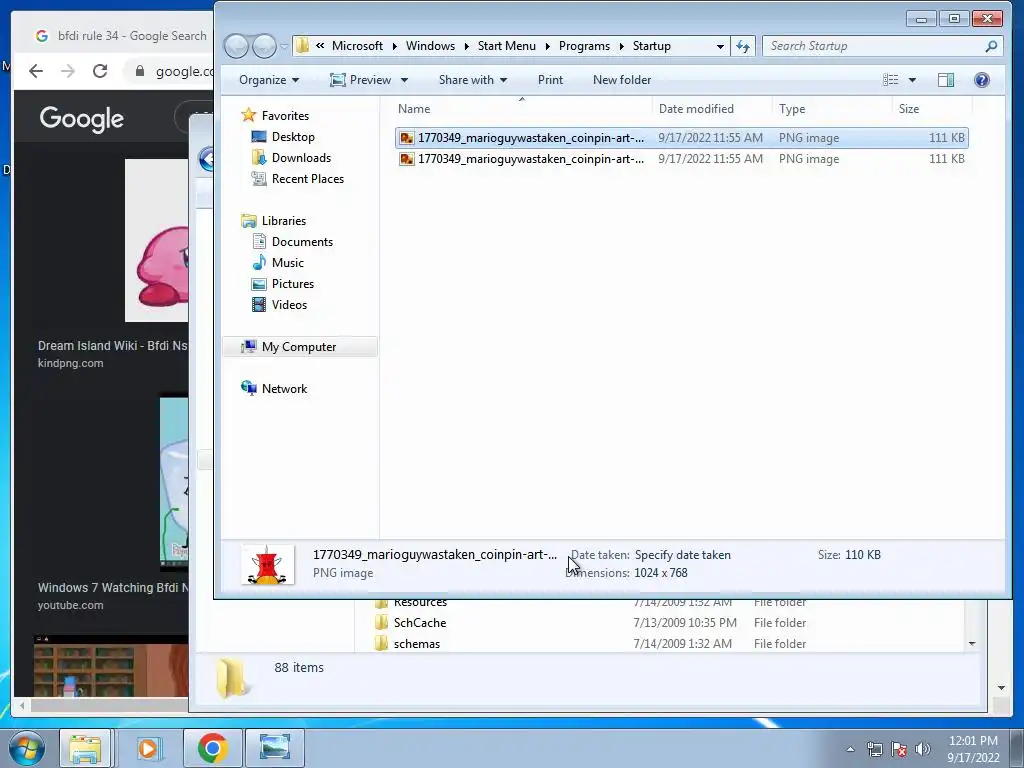
Task: Click the Explorer Forward navigation button
Action: point(264,46)
